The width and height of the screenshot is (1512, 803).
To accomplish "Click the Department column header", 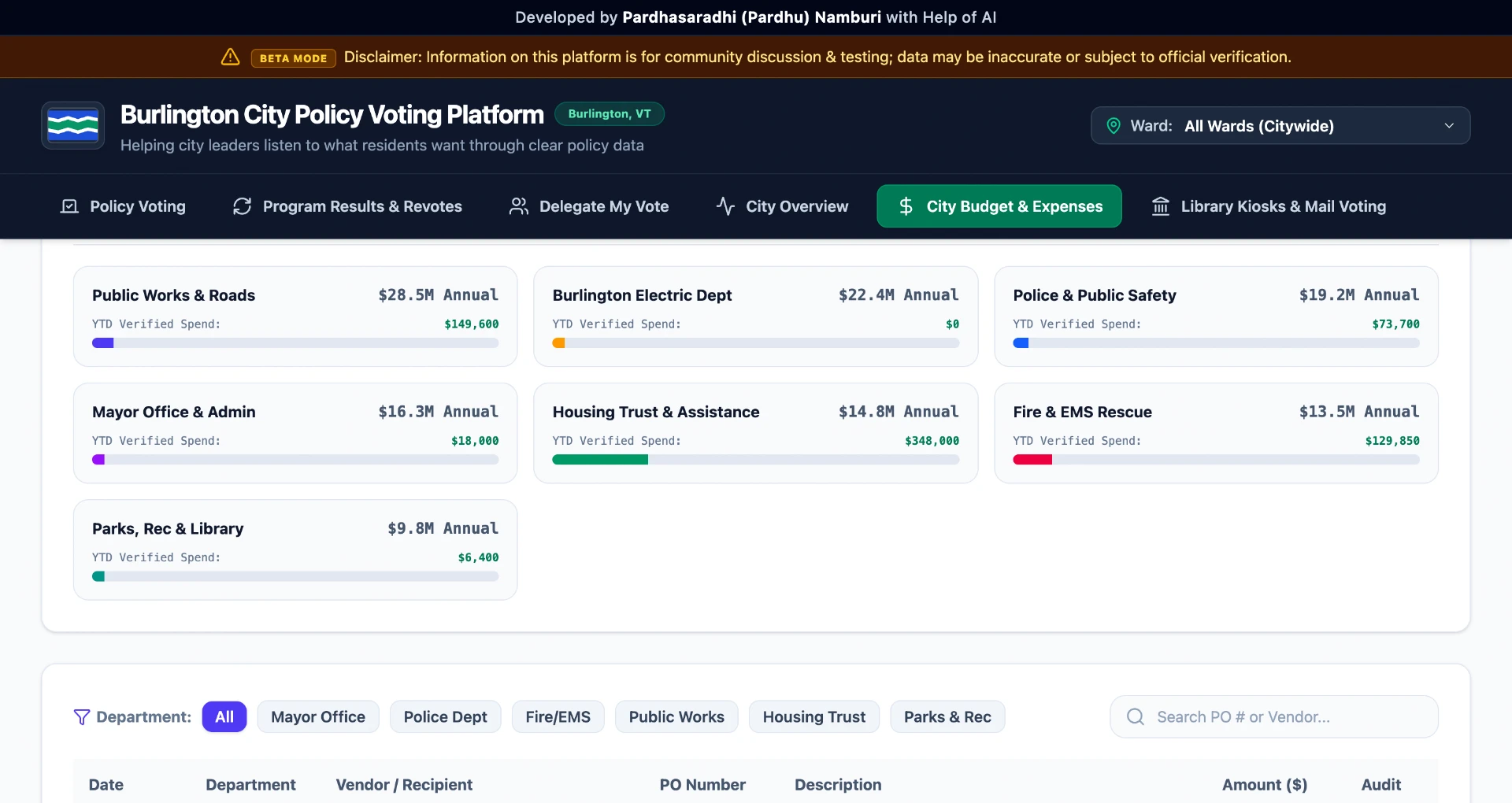I will click(x=251, y=785).
